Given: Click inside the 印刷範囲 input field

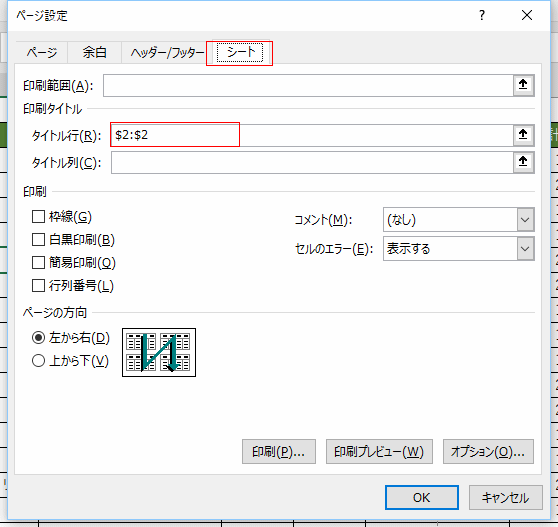Looking at the screenshot, I should (x=309, y=85).
